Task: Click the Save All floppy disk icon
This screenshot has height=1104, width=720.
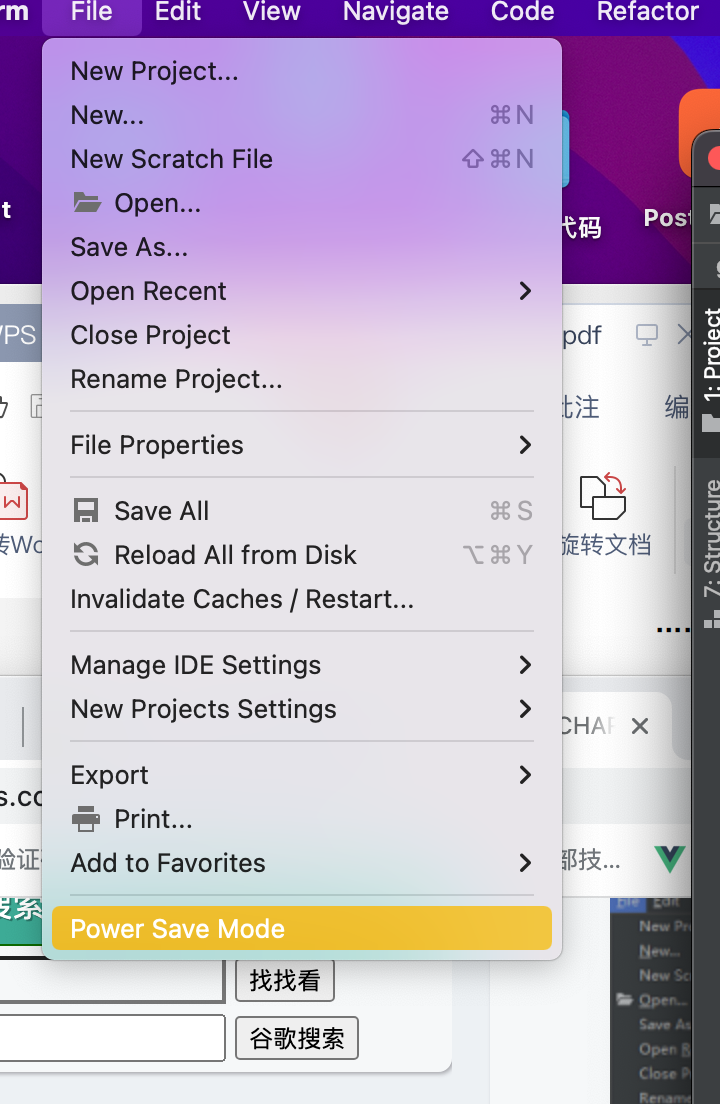Action: click(x=87, y=511)
